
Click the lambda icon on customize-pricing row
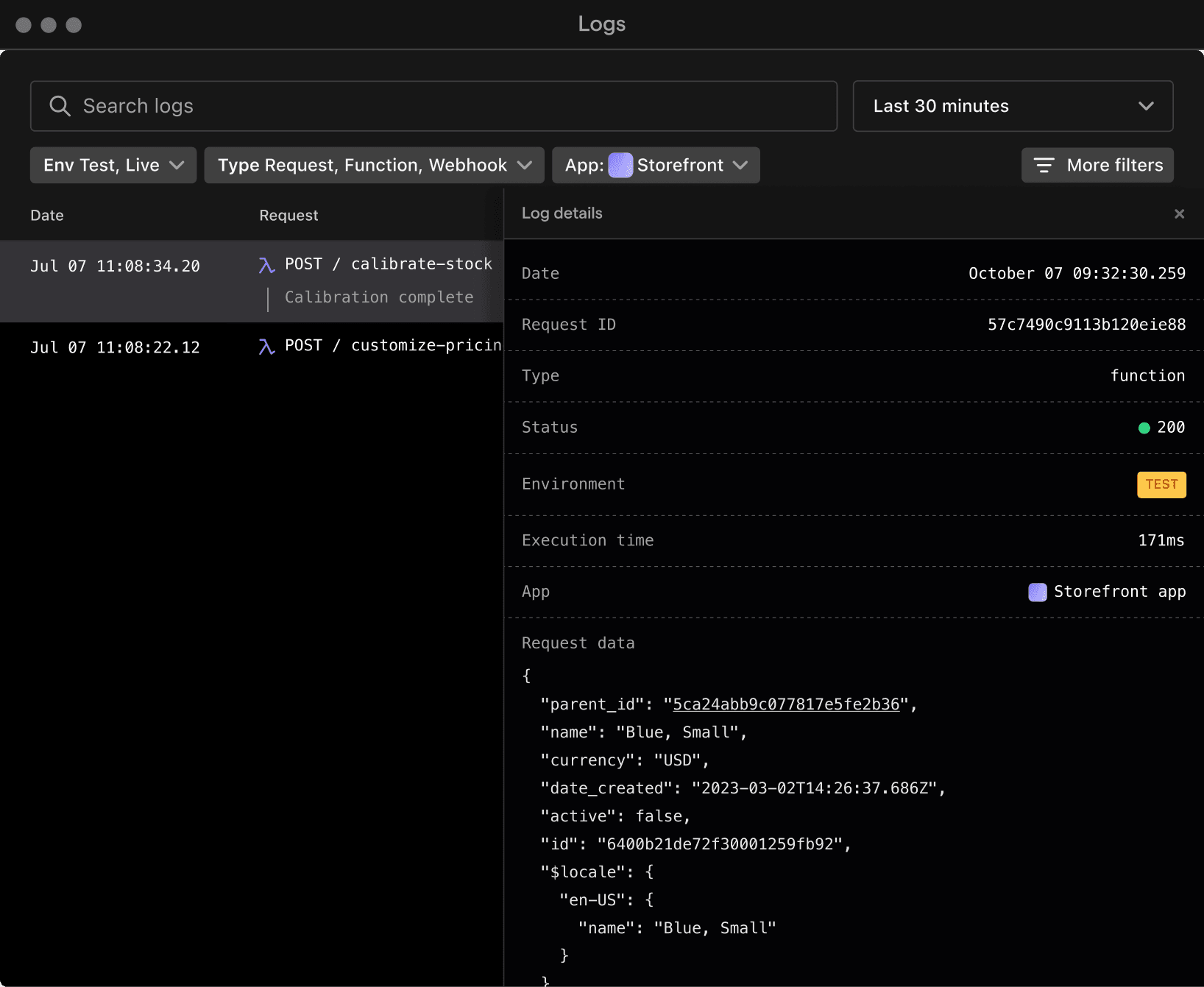[x=266, y=346]
